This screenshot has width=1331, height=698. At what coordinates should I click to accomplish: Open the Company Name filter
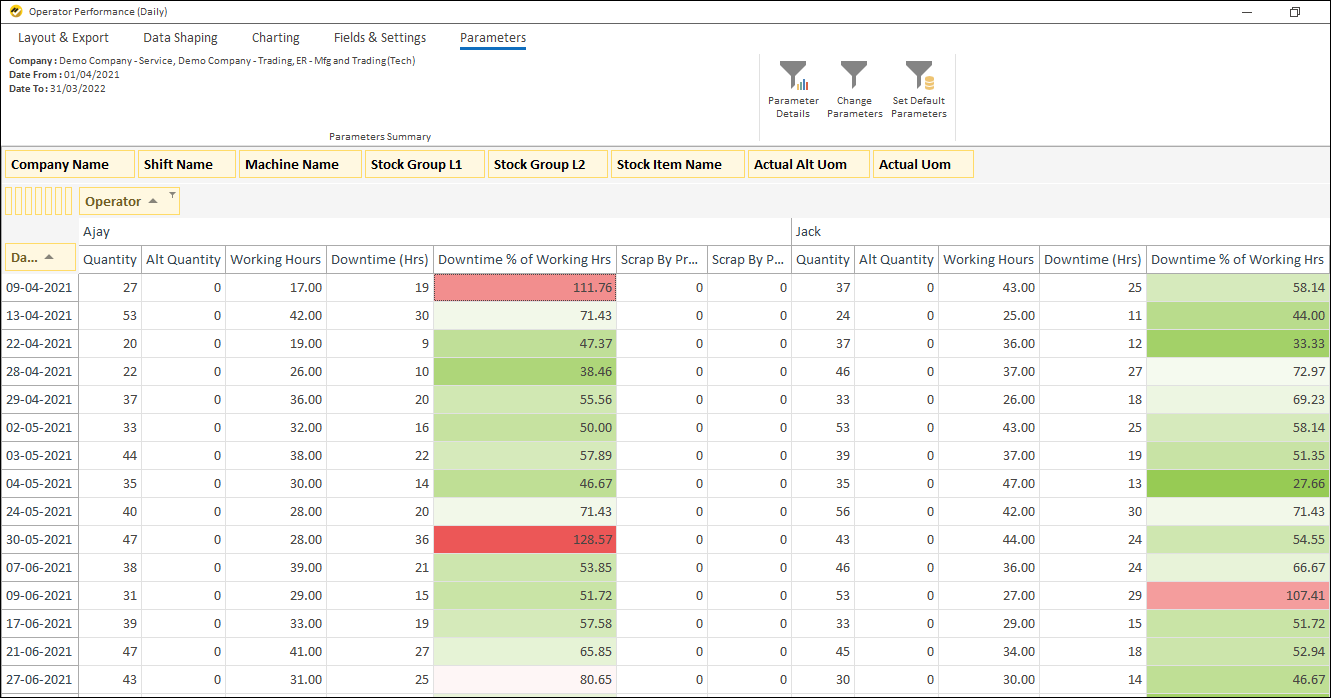(68, 163)
